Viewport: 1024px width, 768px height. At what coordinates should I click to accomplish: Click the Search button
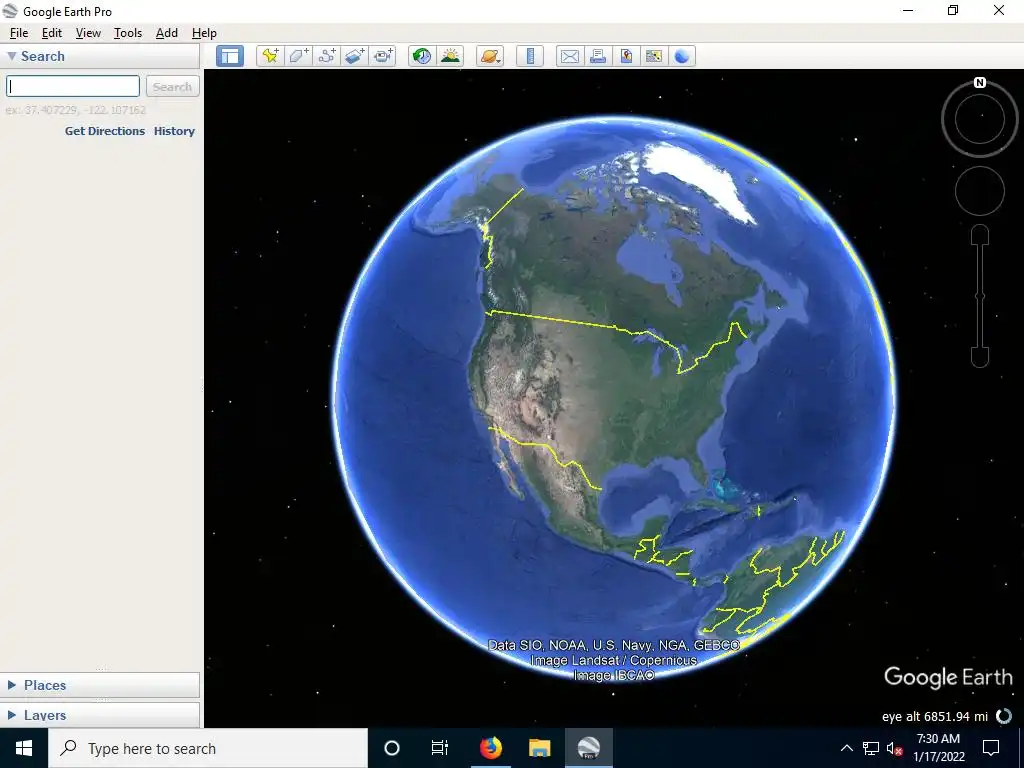[172, 86]
